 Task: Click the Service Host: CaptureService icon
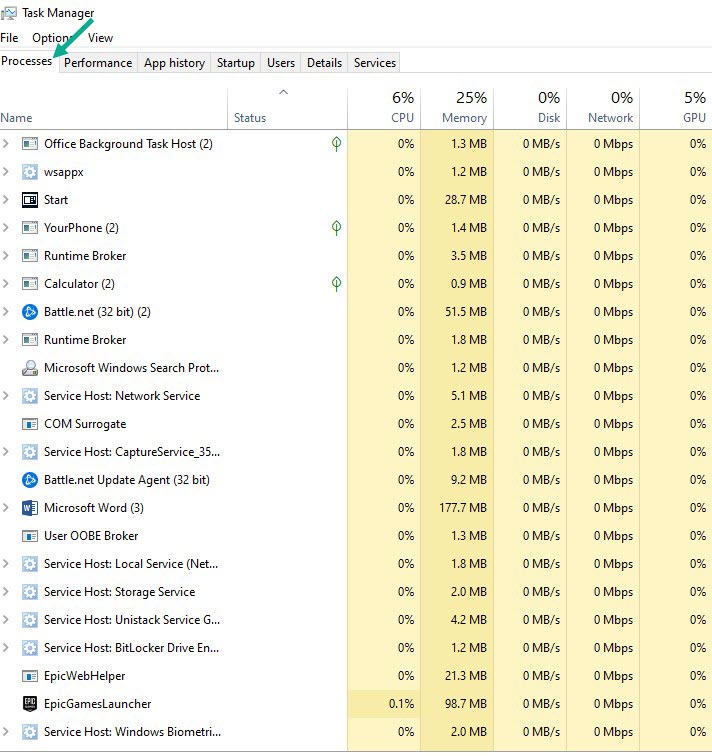(30, 452)
